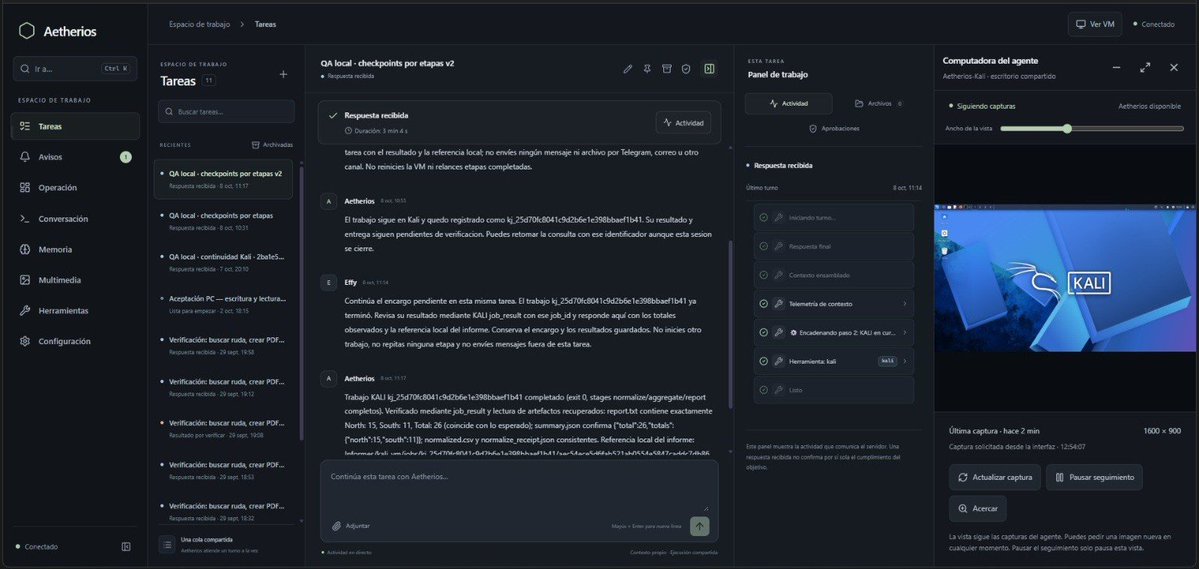Click the Acercar zoom button

[x=978, y=509]
